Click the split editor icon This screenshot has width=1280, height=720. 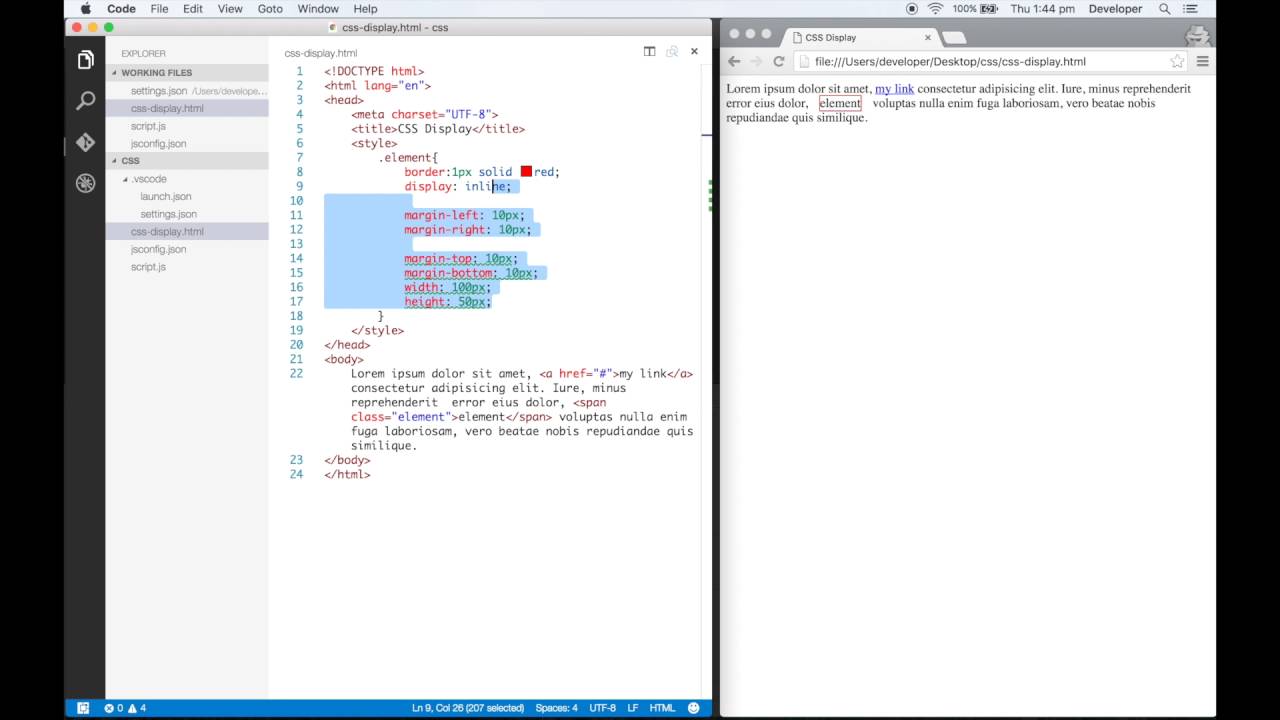coord(649,52)
